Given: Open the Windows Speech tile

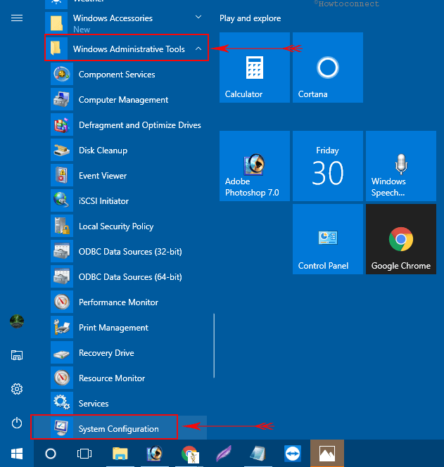Looking at the screenshot, I should [401, 166].
